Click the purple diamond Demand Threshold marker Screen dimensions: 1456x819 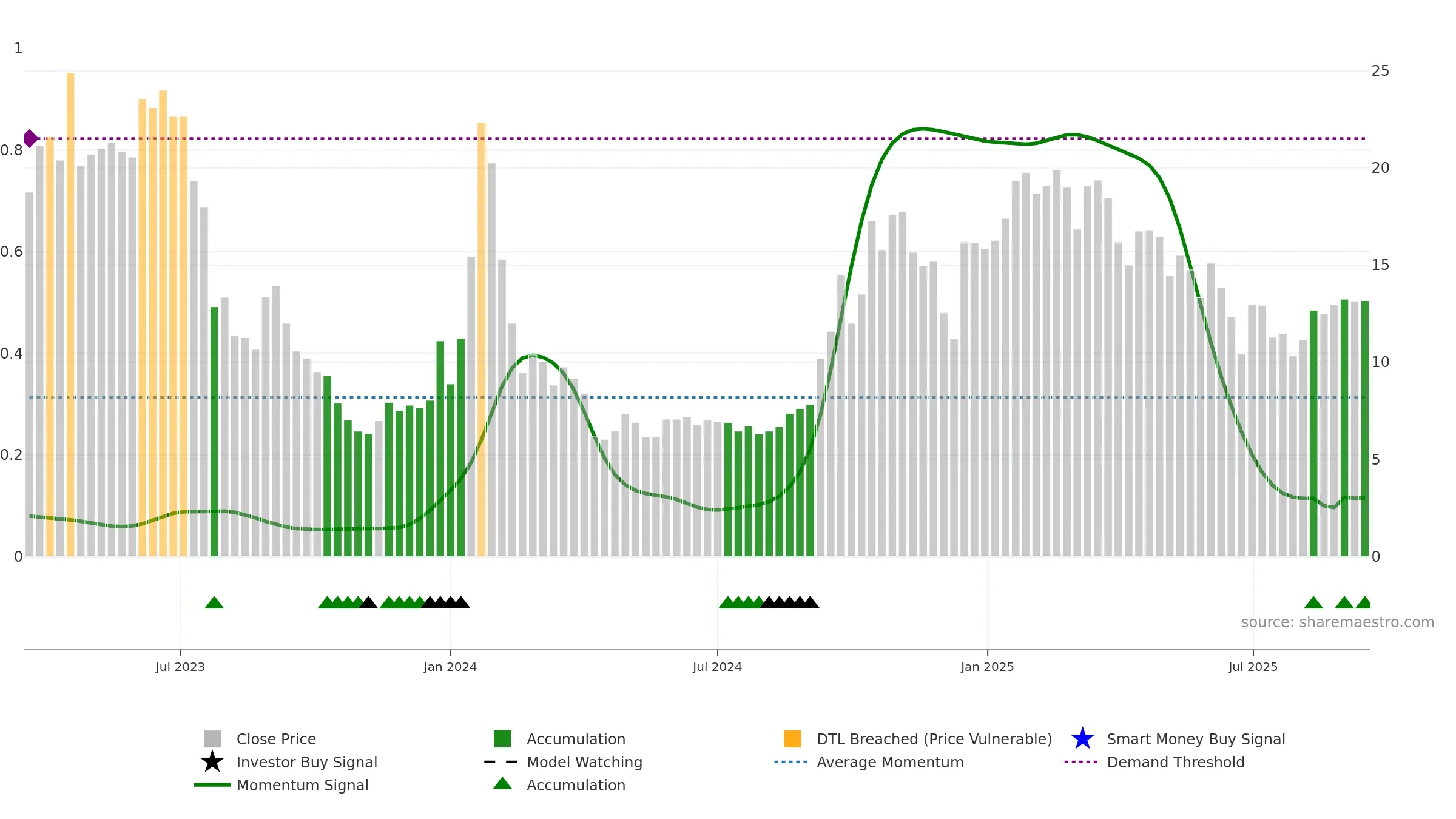30,138
